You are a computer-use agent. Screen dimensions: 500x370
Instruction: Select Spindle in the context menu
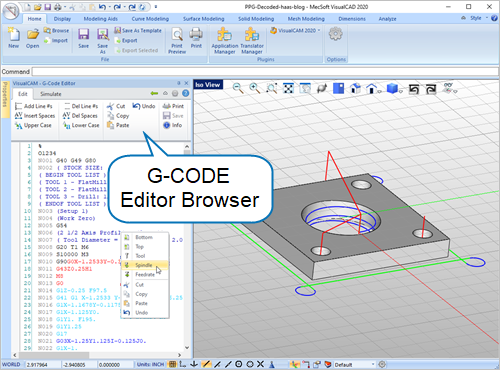click(144, 265)
